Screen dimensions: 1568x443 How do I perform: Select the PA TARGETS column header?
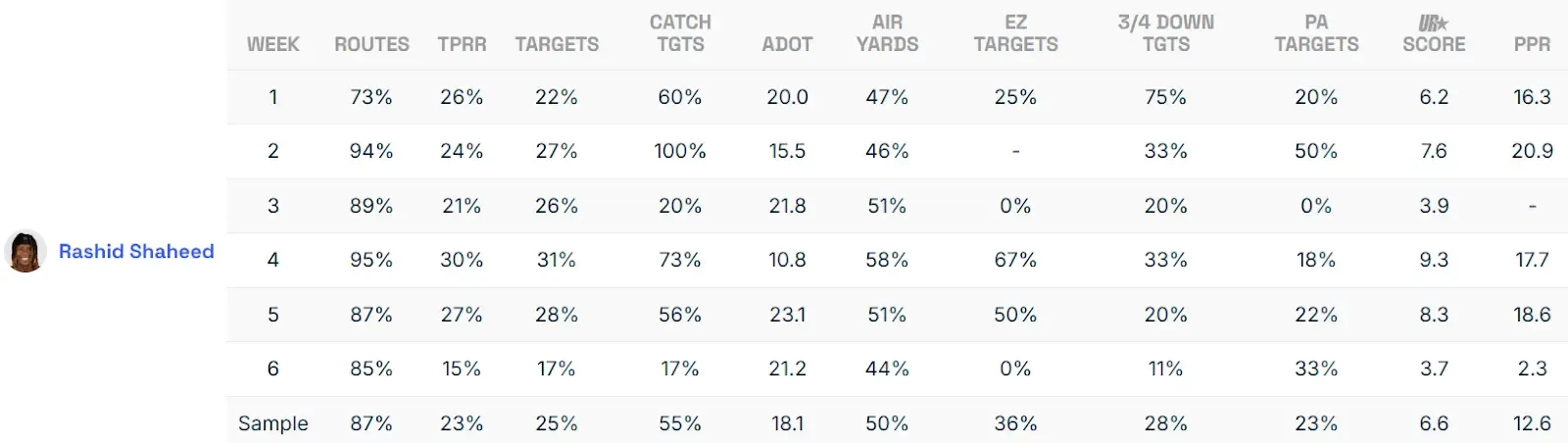[x=1316, y=33]
